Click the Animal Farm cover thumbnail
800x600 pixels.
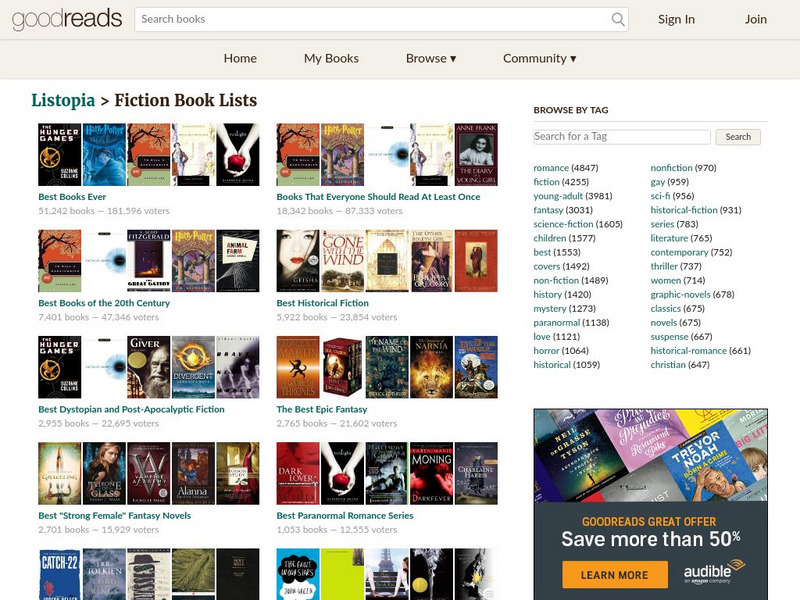(x=238, y=261)
